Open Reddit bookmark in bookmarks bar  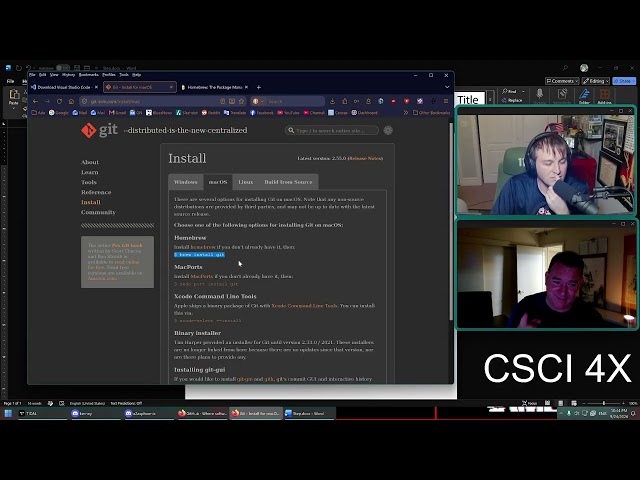pos(211,113)
